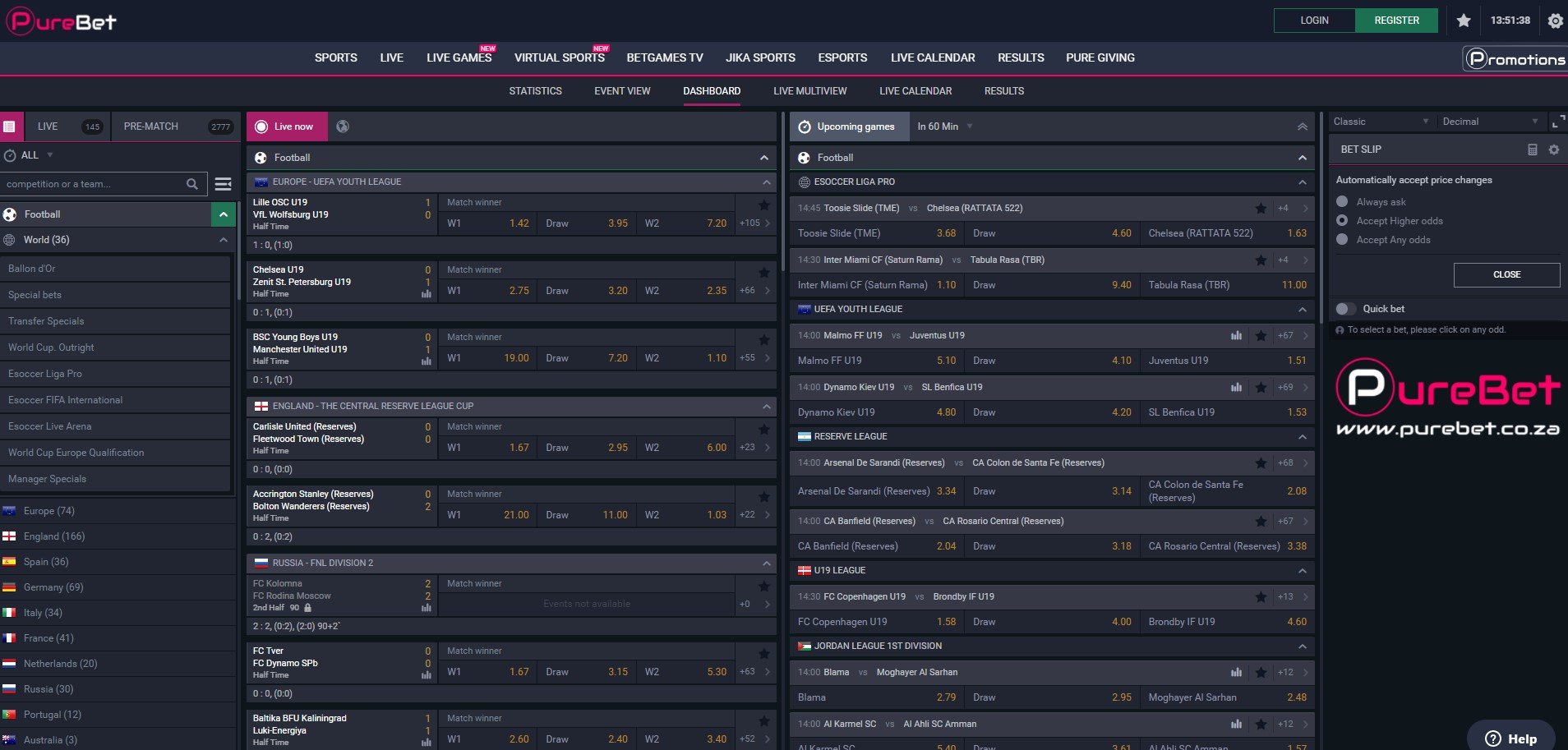Open the favorites star in top header
Image resolution: width=1568 pixels, height=750 pixels.
pos(1464,21)
